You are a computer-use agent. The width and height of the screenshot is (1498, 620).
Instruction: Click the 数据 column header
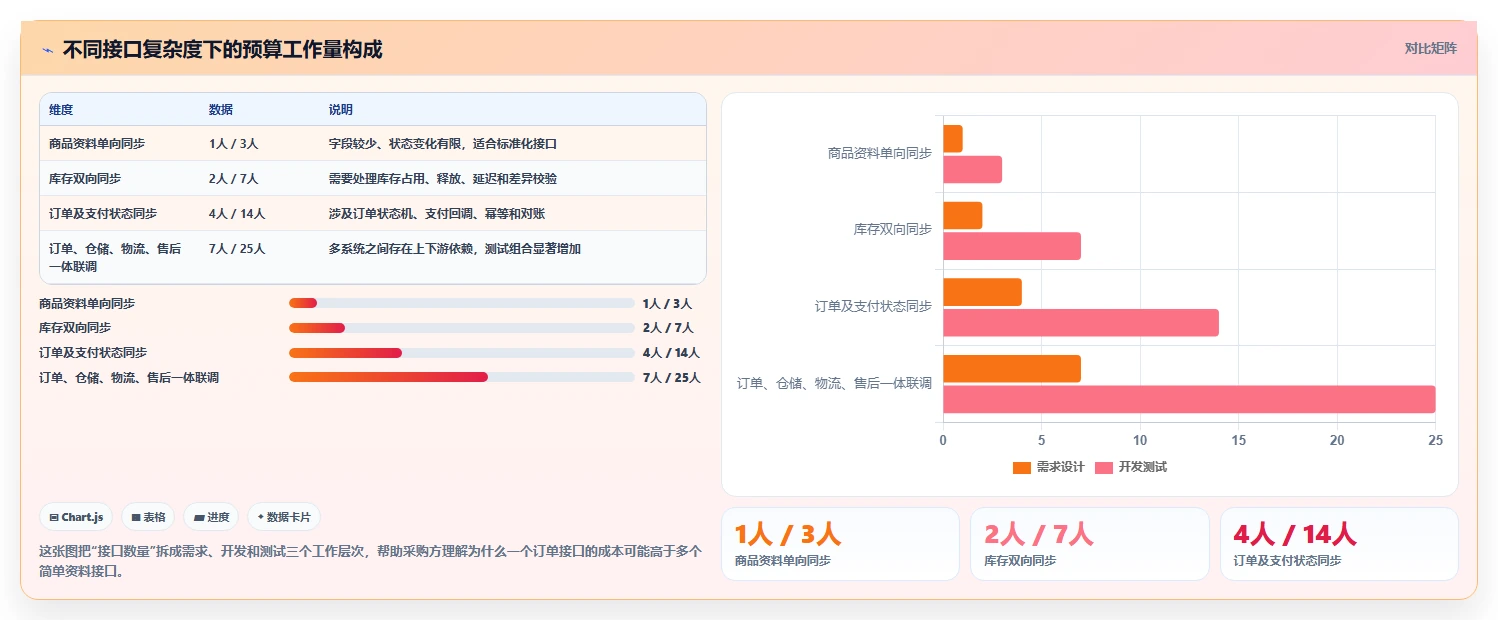[x=221, y=110]
